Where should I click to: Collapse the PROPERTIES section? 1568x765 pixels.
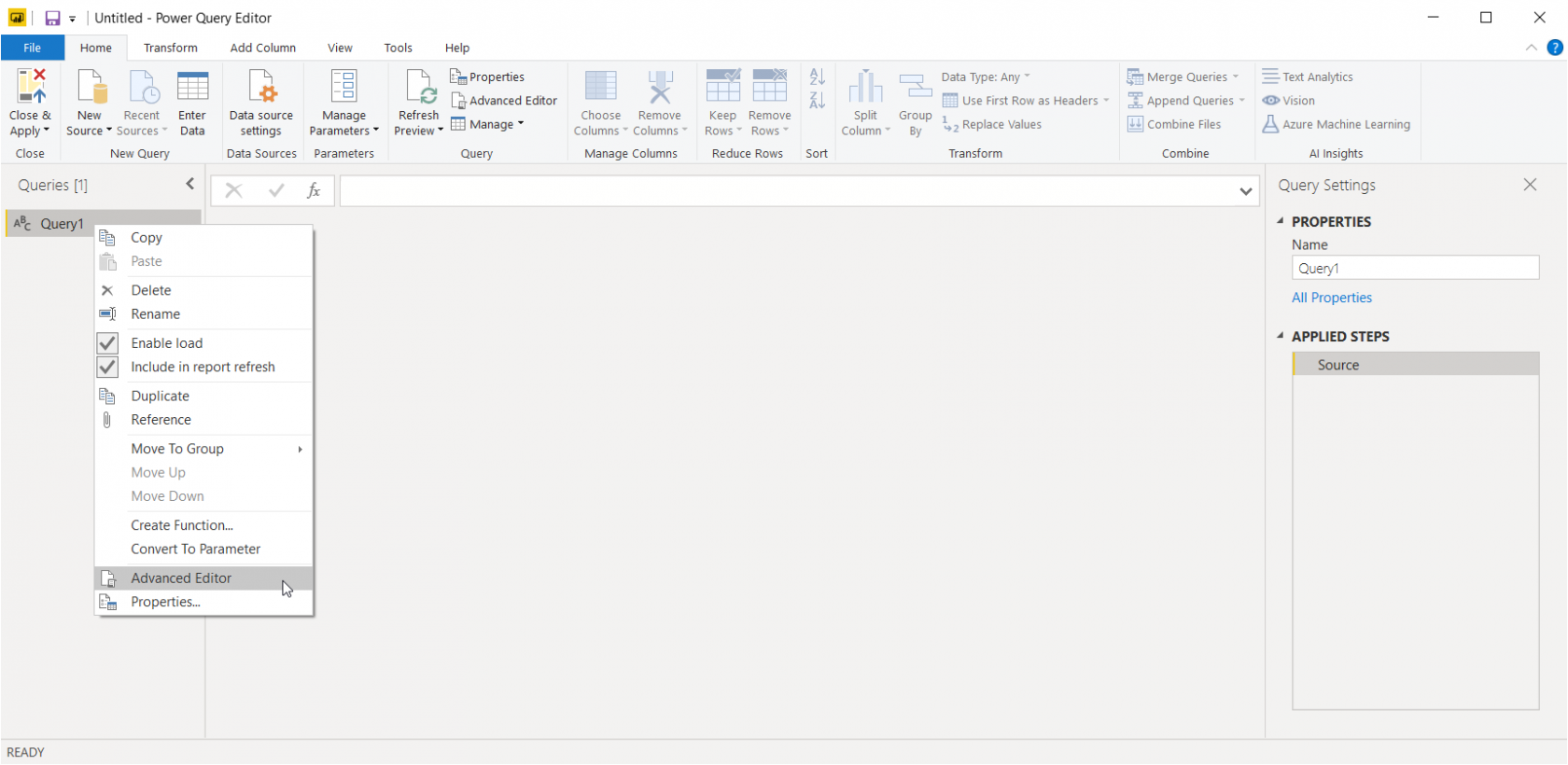click(x=1281, y=221)
